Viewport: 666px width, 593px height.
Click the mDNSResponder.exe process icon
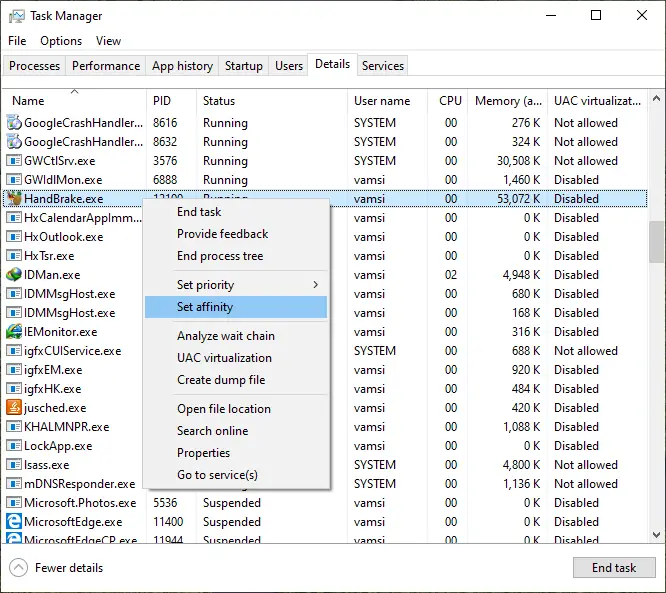[14, 483]
